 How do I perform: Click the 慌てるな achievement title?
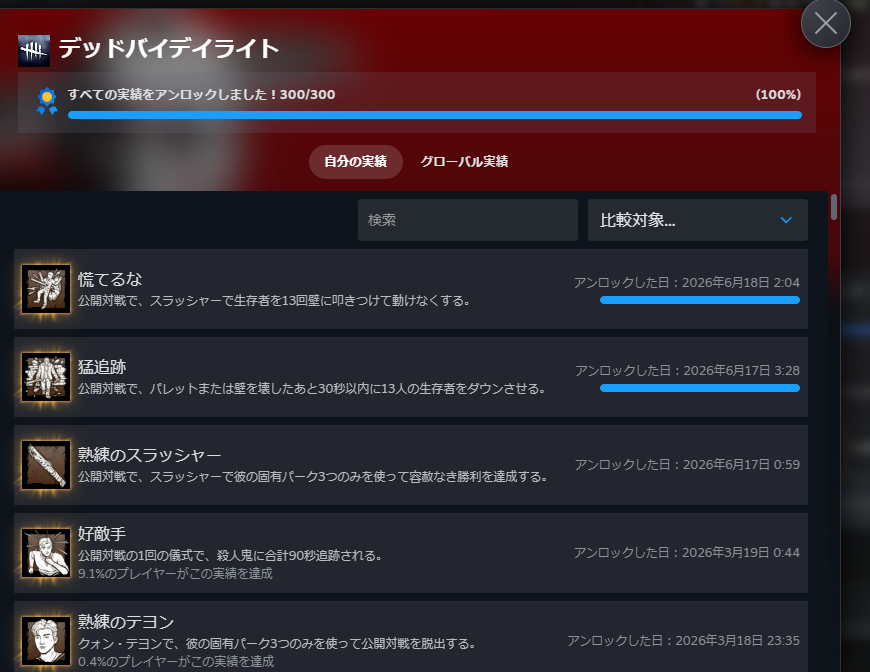(110, 279)
